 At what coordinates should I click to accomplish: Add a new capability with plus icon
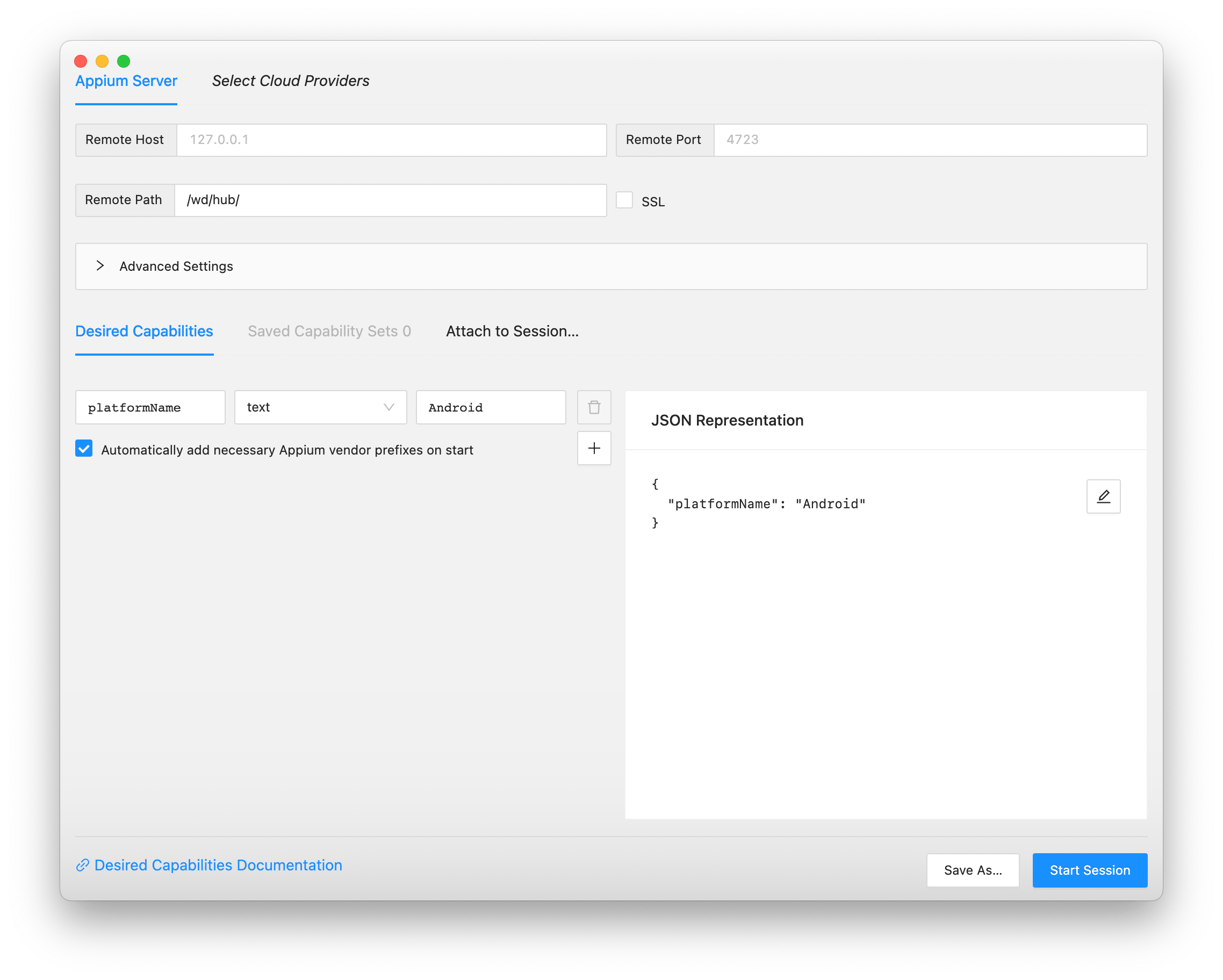coord(594,449)
